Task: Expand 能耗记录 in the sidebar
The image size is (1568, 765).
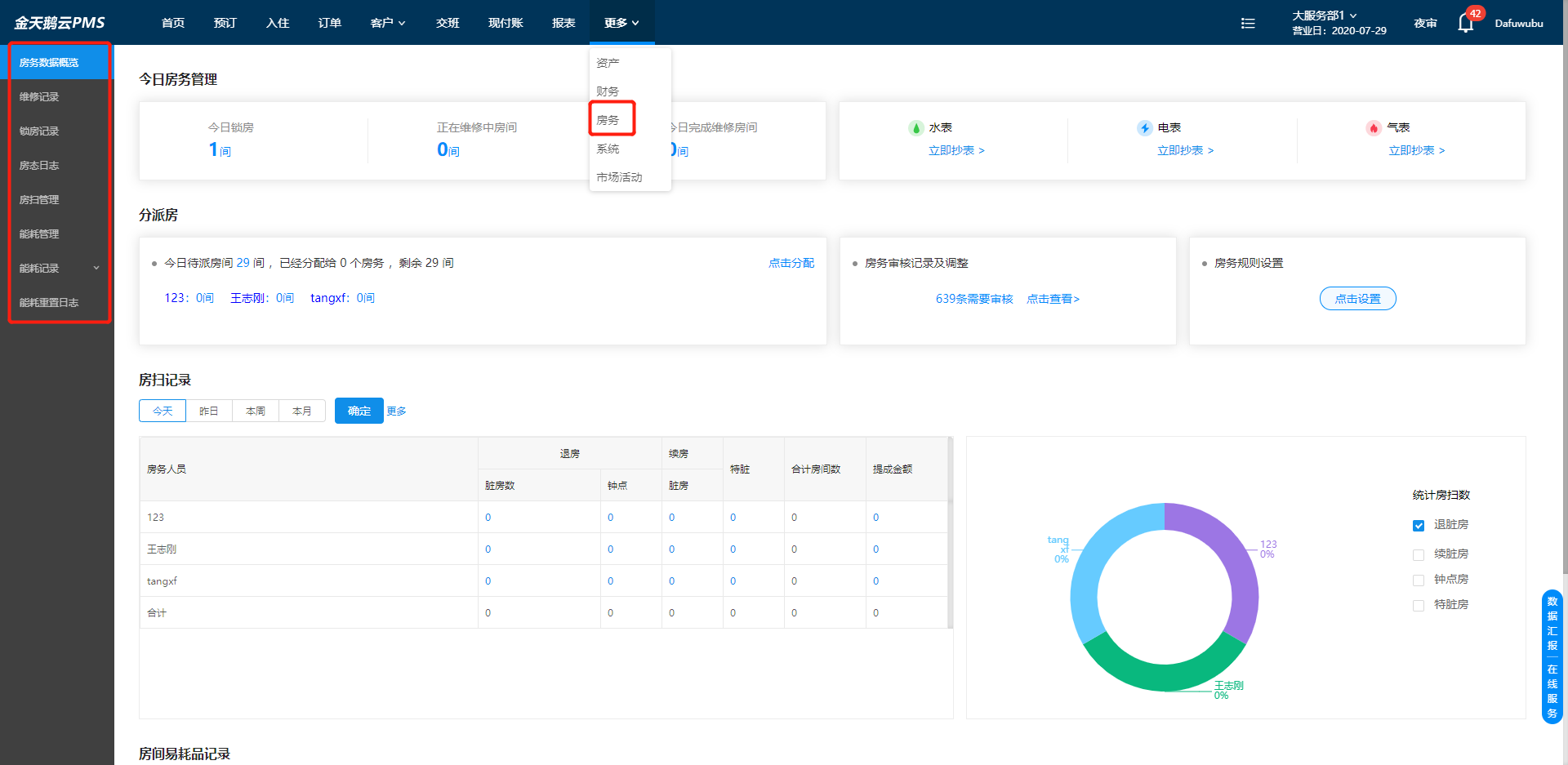Action: (59, 268)
